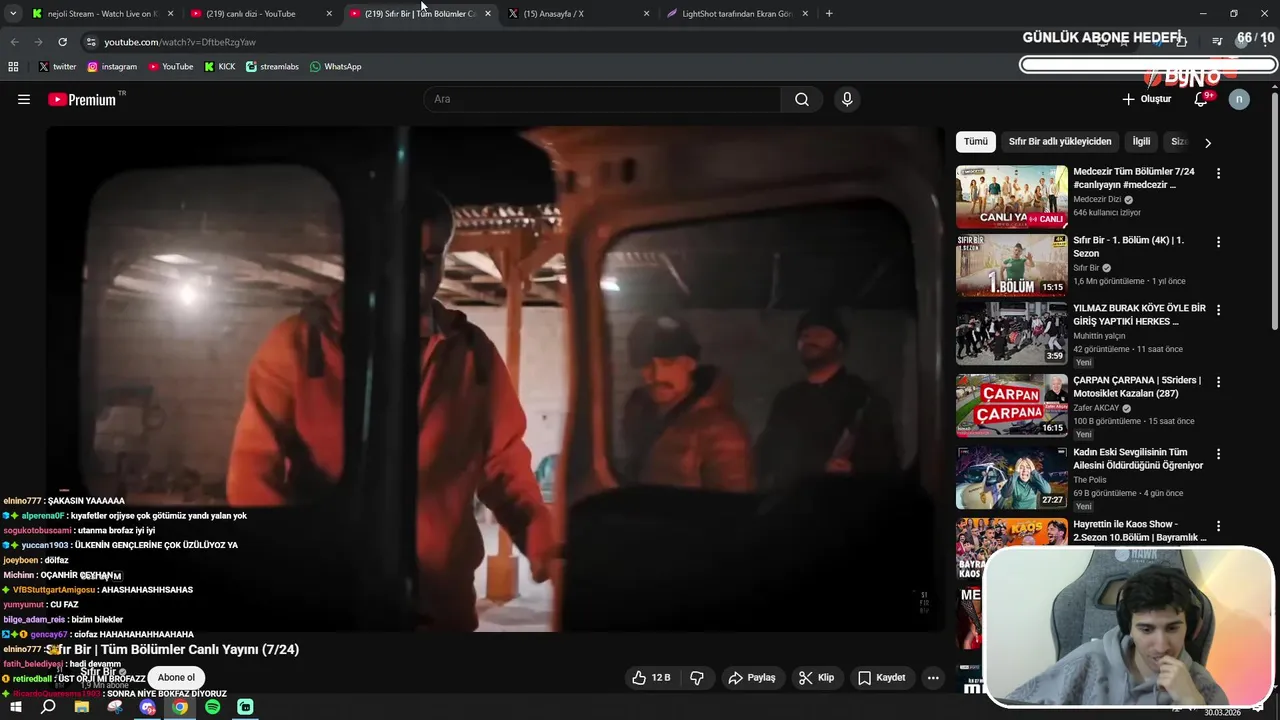Open options for Kadın Eski Sevgilisinin video

pos(1218,454)
